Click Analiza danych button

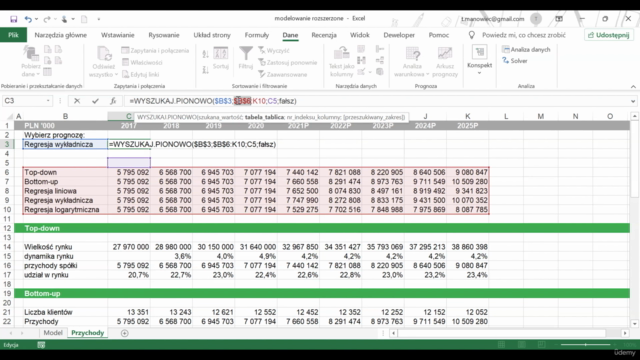(x=527, y=49)
